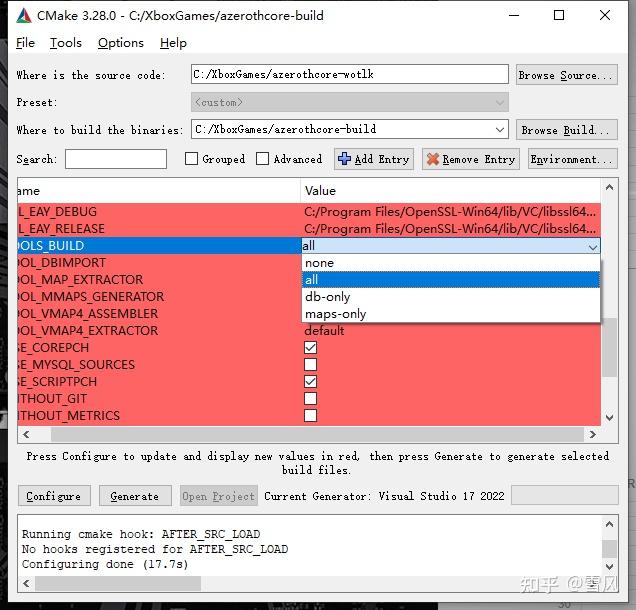
Task: Expand the build binaries path dropdown
Action: coord(500,129)
